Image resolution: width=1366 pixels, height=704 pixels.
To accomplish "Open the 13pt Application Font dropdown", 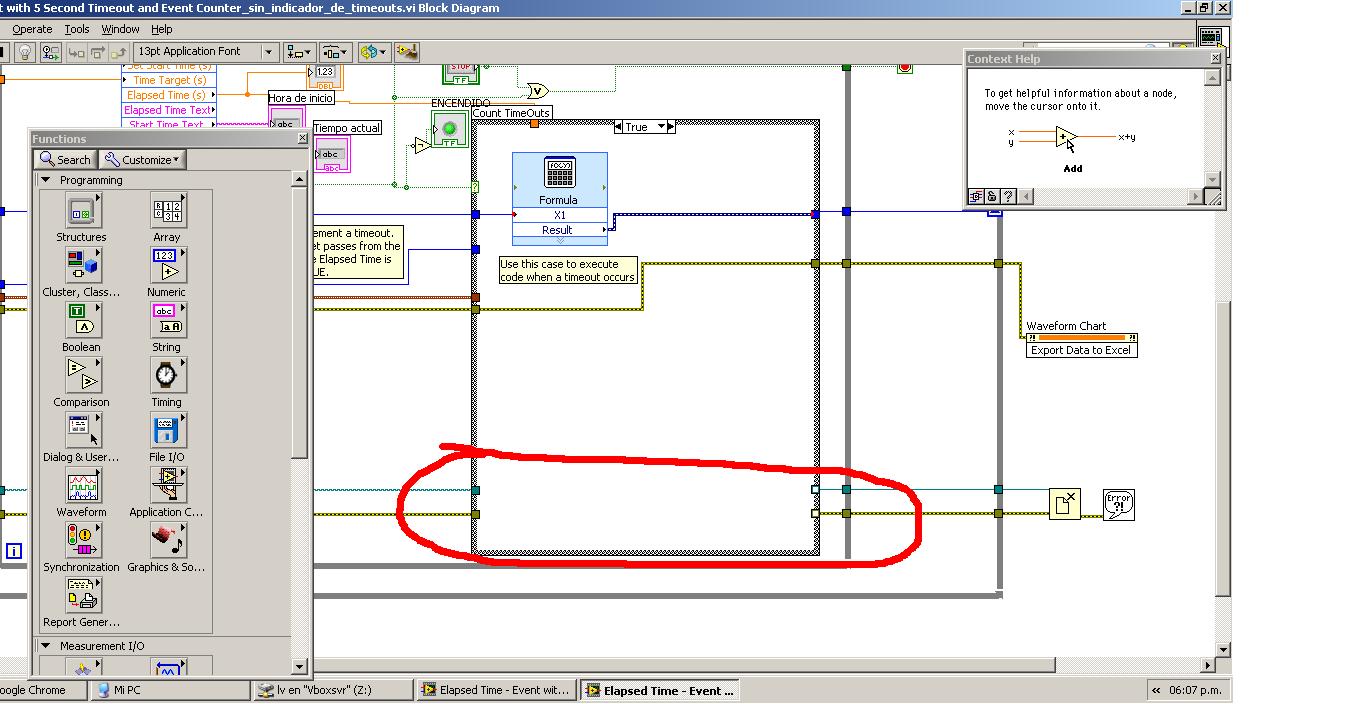I will [x=206, y=52].
